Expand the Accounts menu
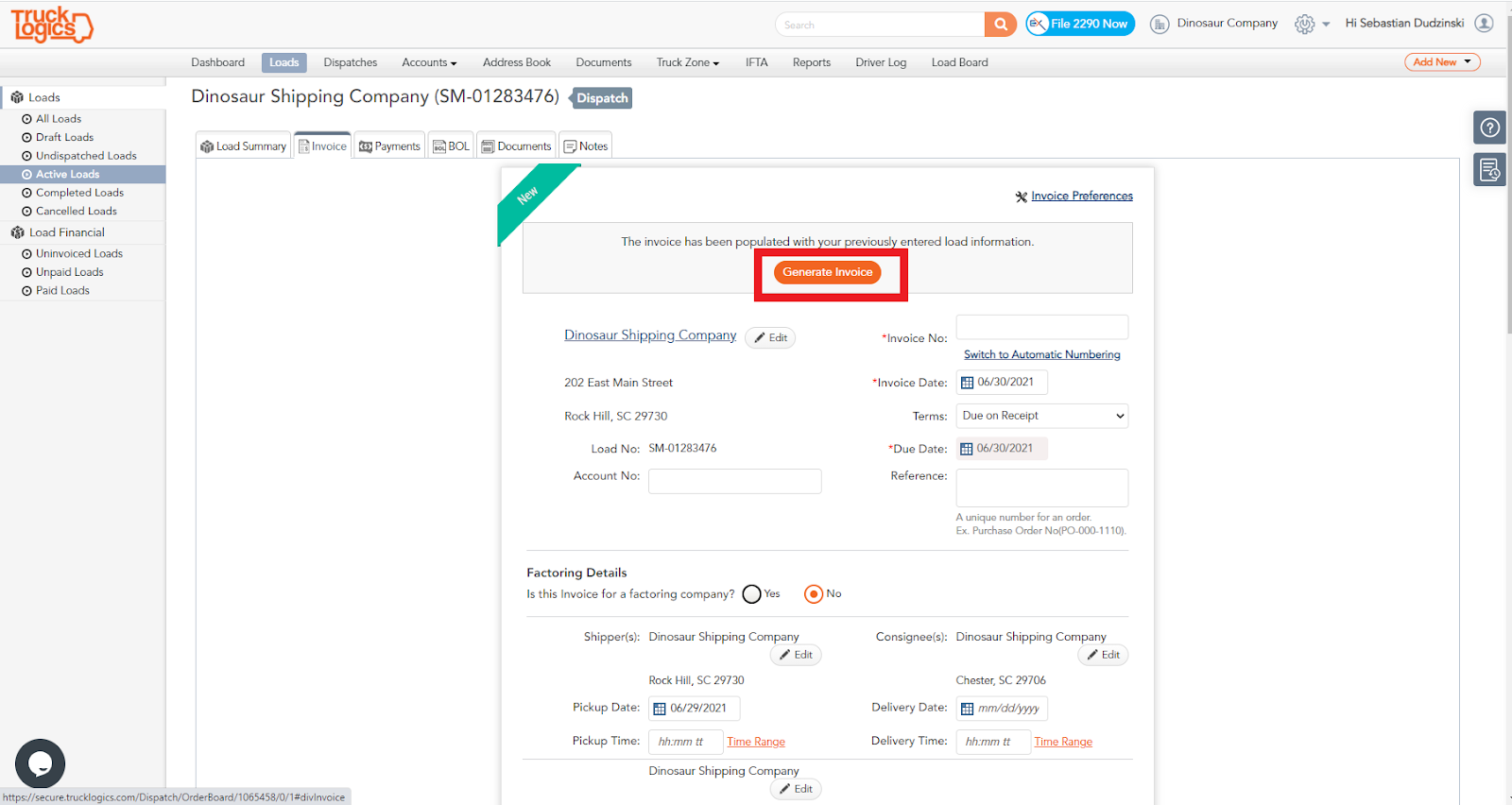Screen dimensions: 1512x805 click(429, 62)
